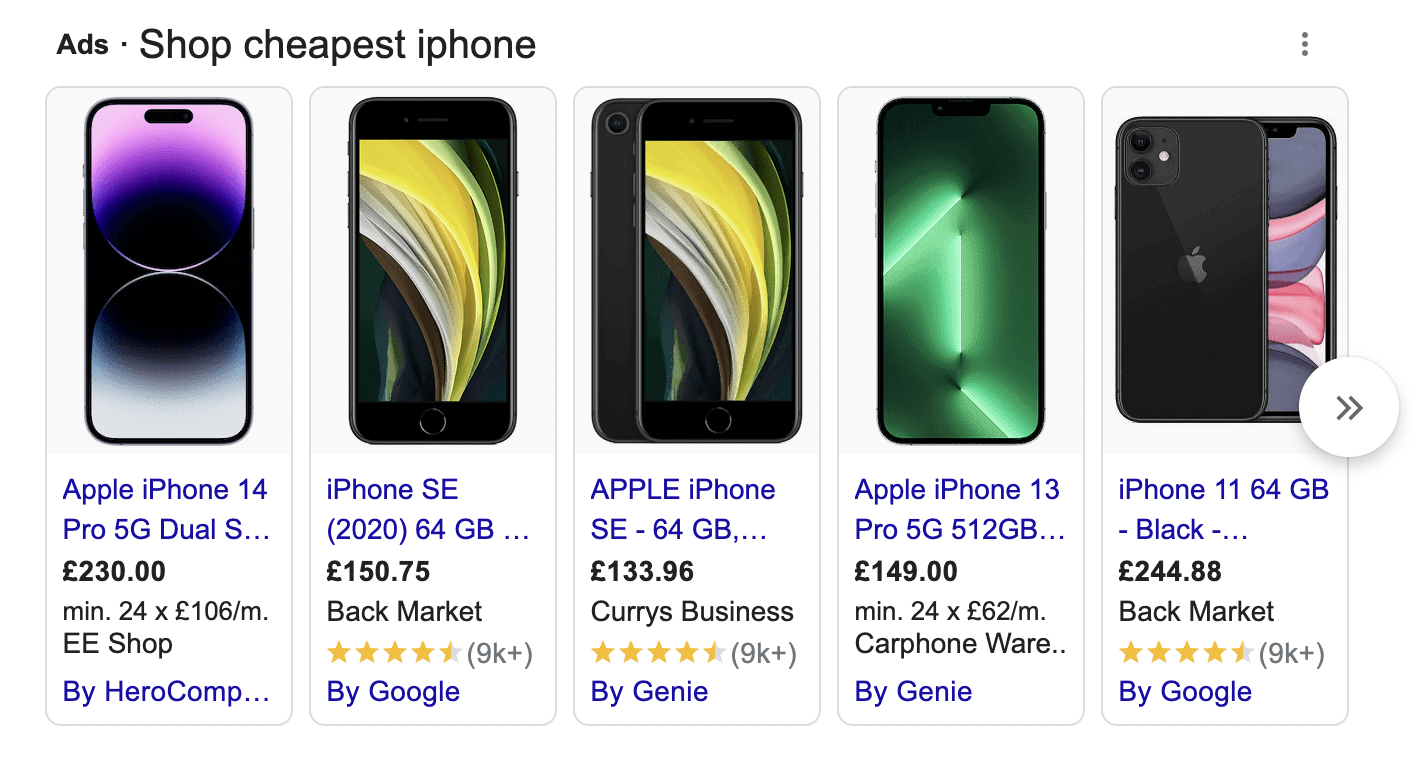
Task: Click By Google under the iPhone SE (2020)
Action: click(393, 692)
